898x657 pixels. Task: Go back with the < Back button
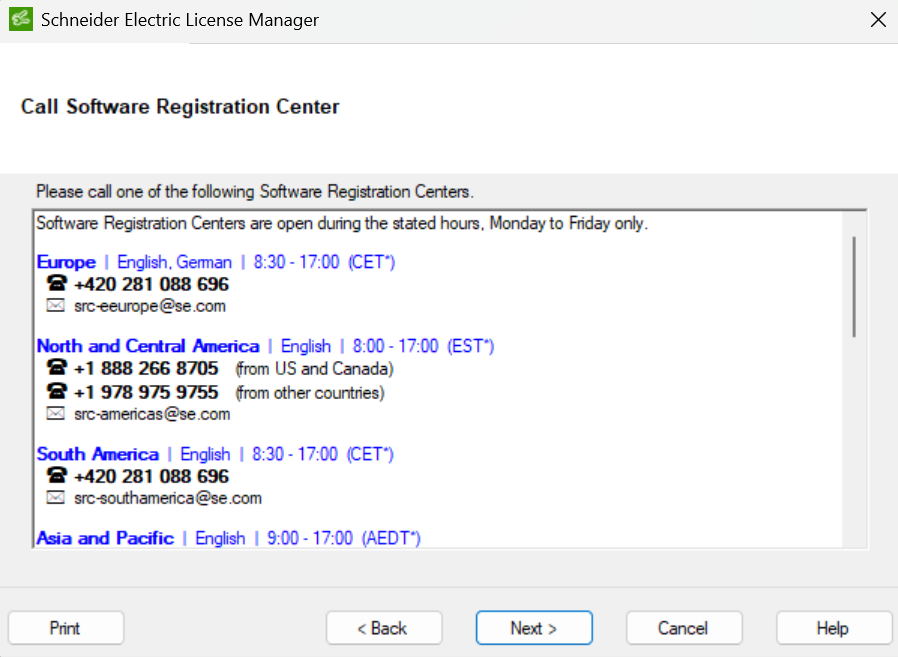point(384,628)
